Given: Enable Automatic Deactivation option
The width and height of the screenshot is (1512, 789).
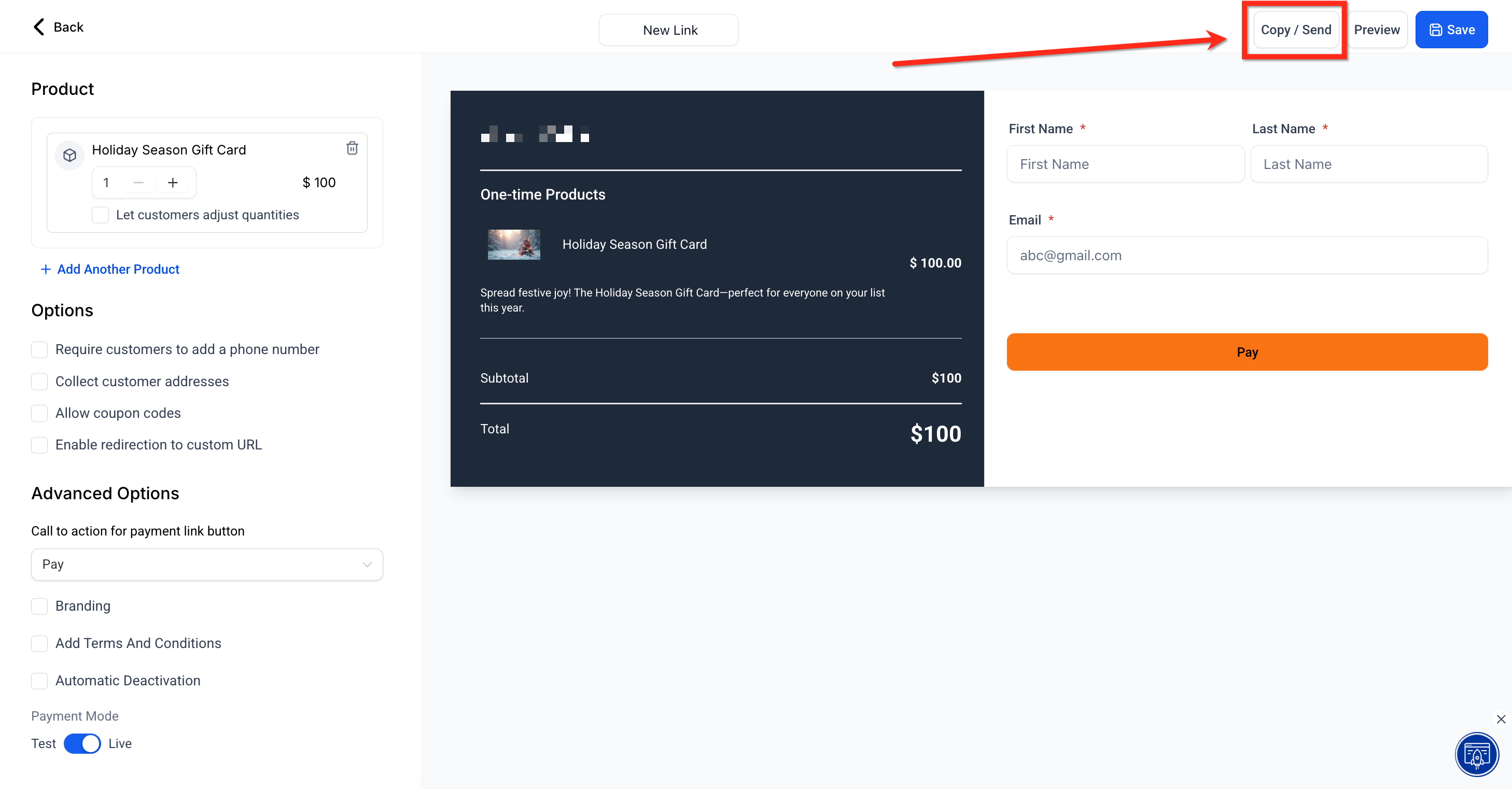Looking at the screenshot, I should click(39, 681).
